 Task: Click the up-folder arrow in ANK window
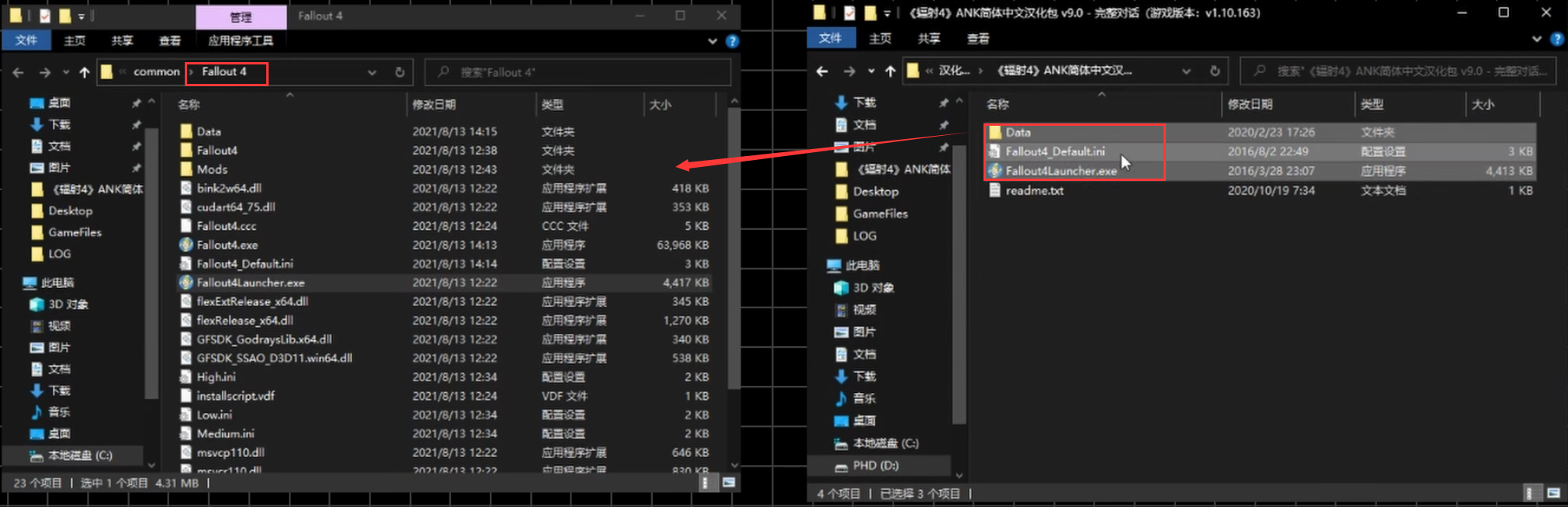click(x=890, y=71)
